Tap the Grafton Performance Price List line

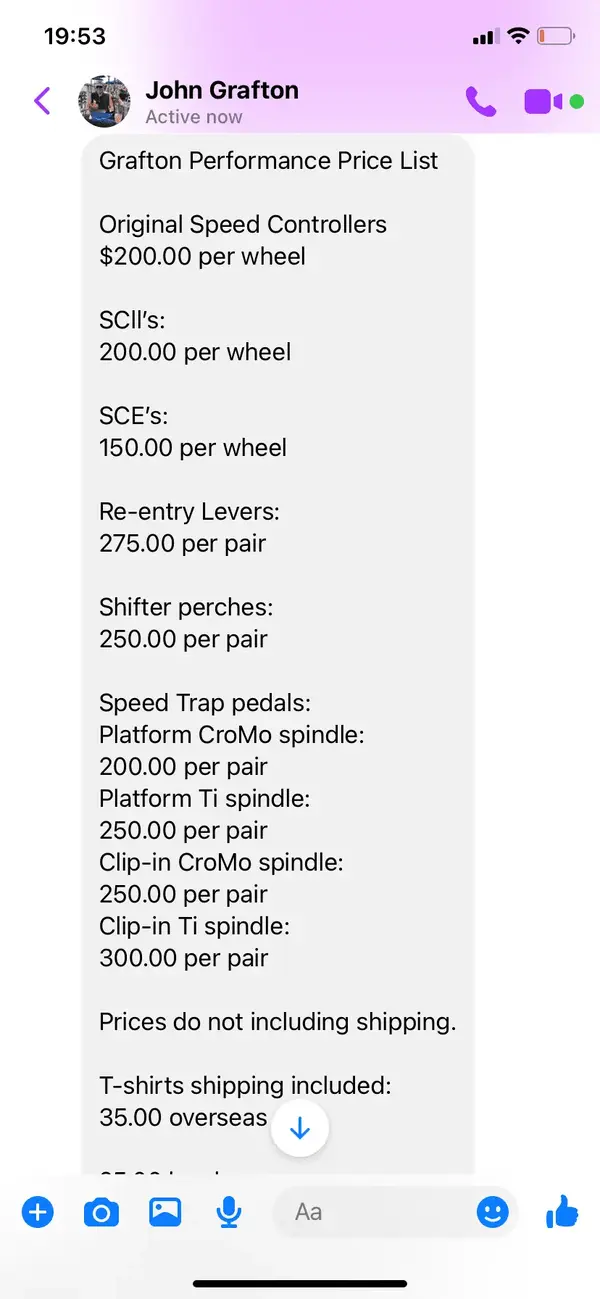(268, 161)
